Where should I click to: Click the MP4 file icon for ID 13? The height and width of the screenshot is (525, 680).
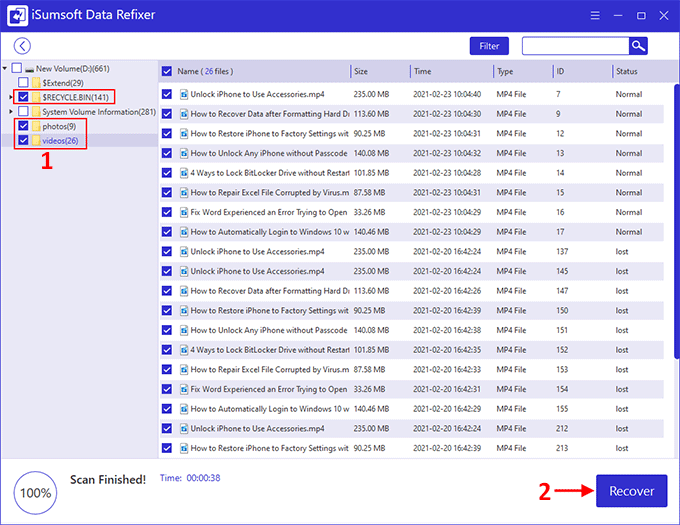point(184,153)
